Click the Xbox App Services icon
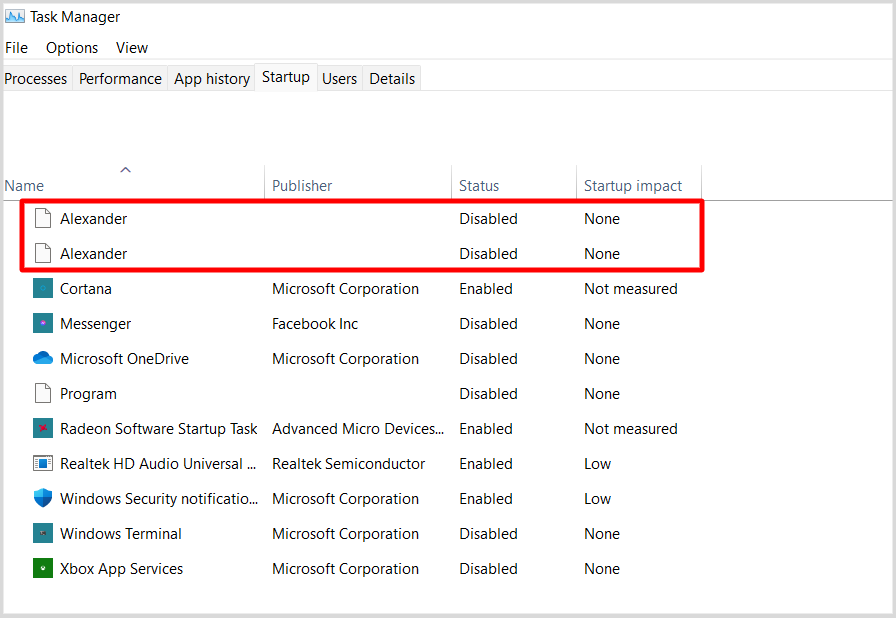 tap(43, 568)
